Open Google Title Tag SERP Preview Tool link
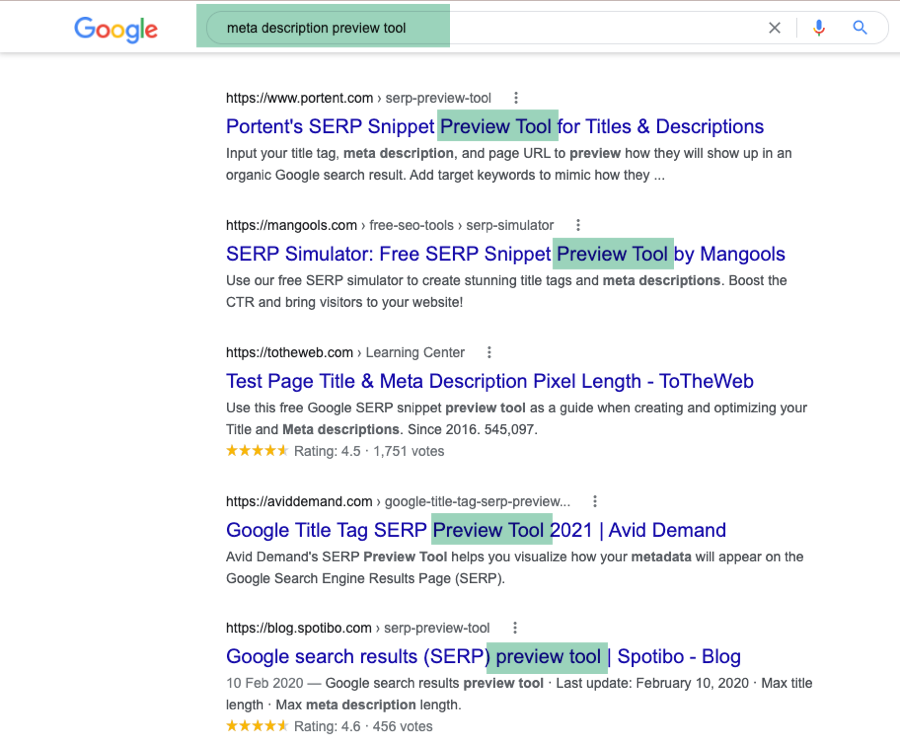900x747 pixels. click(476, 530)
